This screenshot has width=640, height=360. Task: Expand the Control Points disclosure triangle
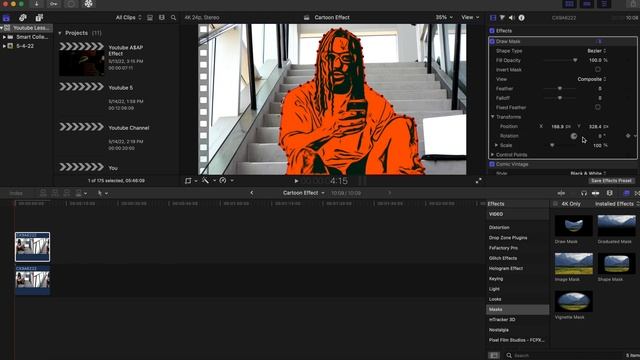[493, 155]
